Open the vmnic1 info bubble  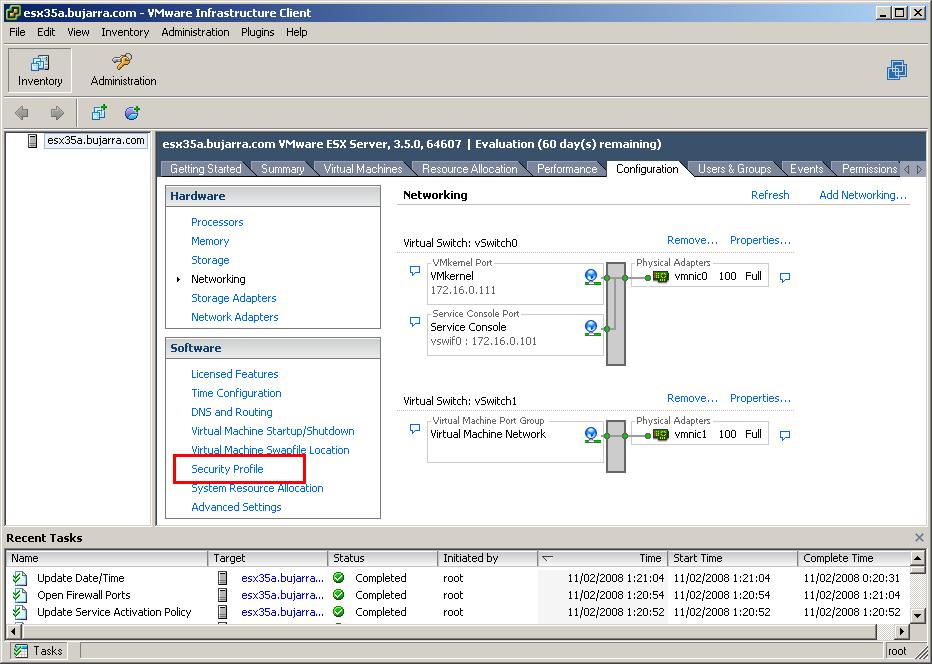click(x=785, y=435)
